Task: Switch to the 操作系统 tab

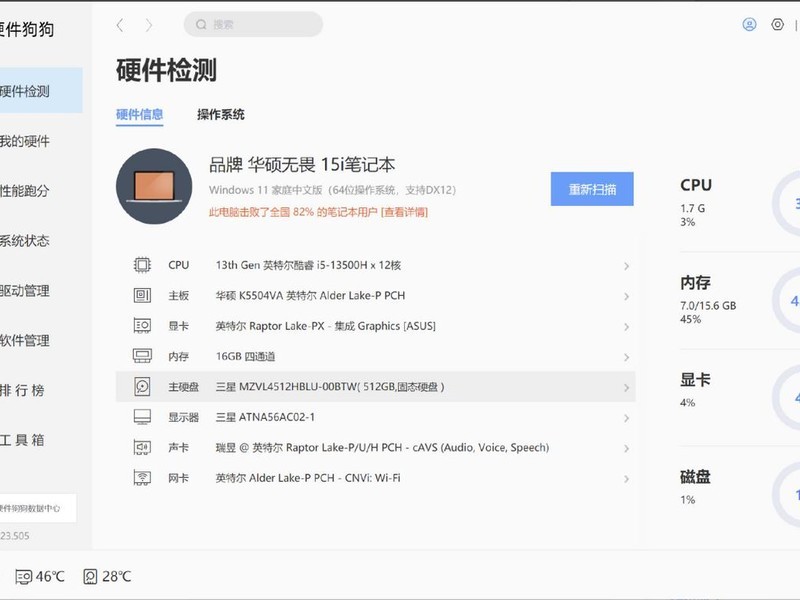Action: 221,114
